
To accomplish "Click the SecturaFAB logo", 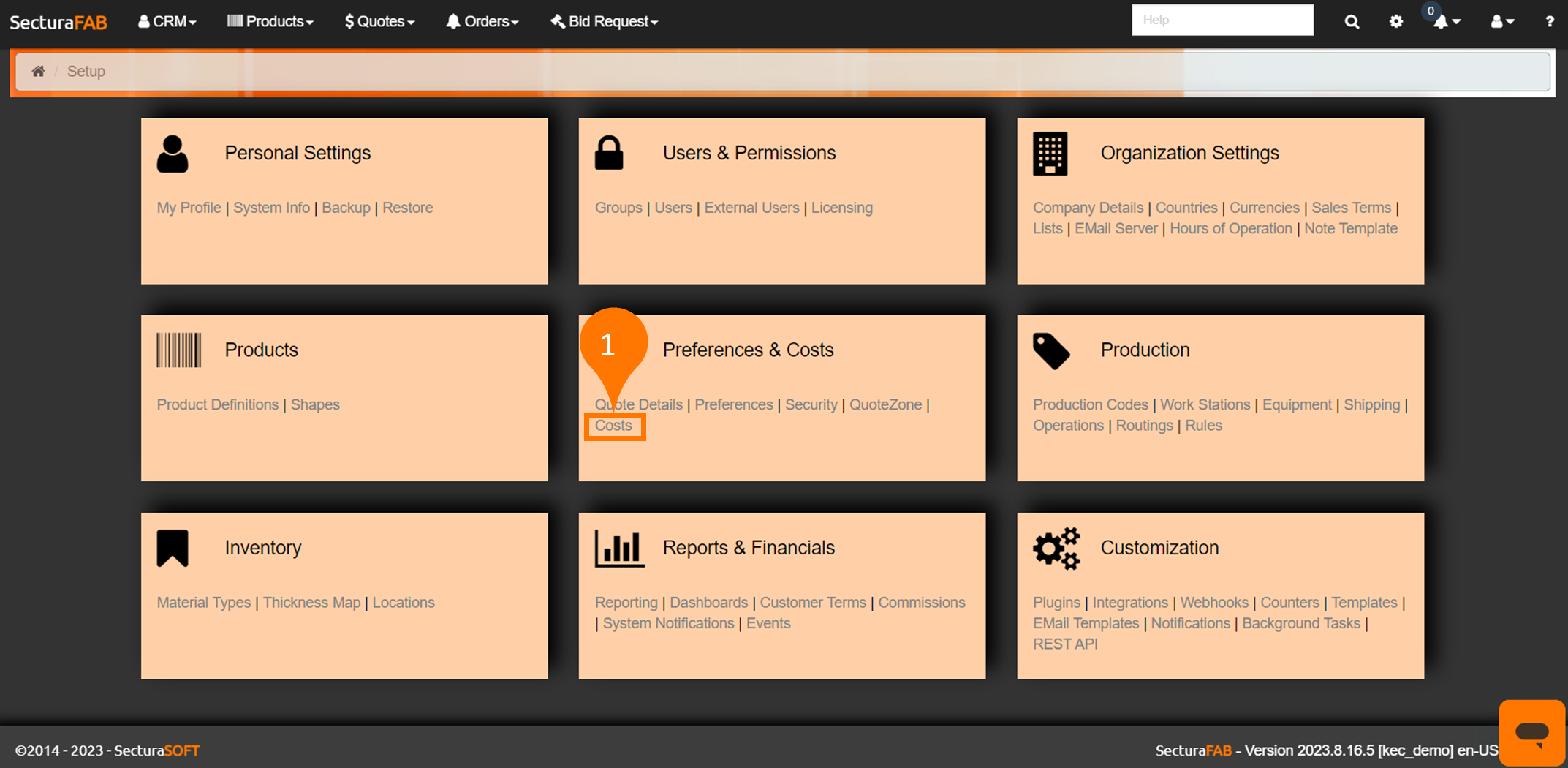I will pyautogui.click(x=58, y=22).
